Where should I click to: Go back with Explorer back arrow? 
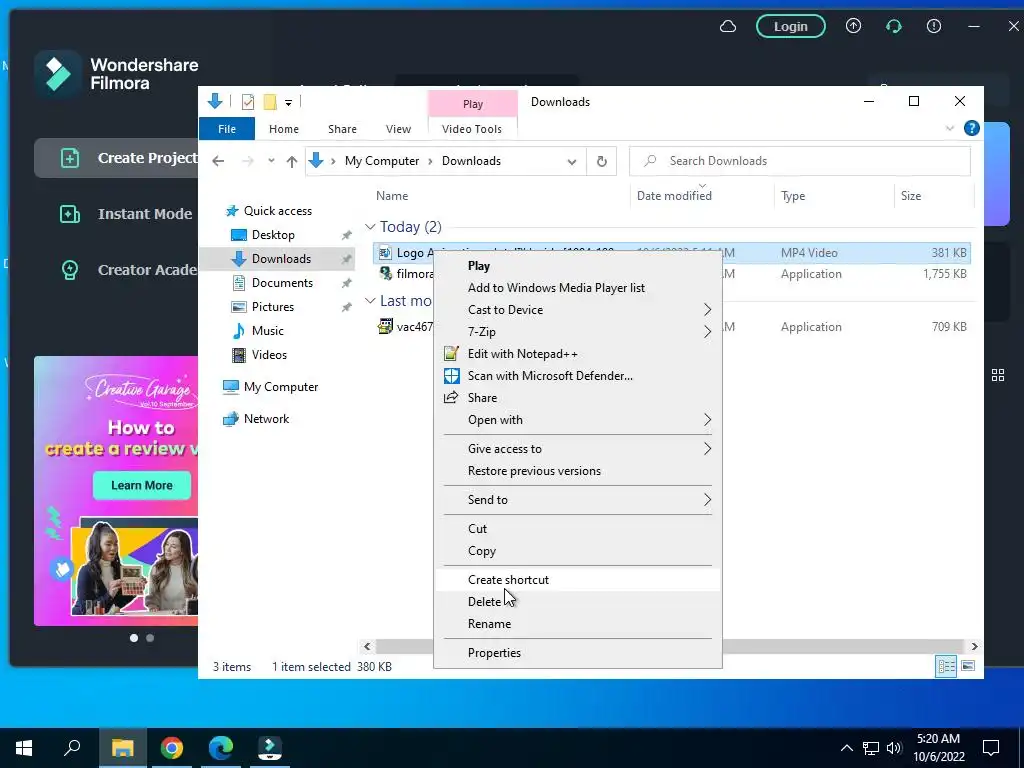point(218,161)
